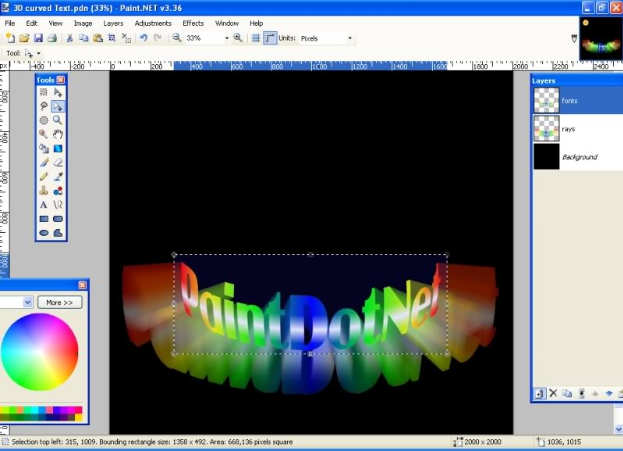
Task: Select the Ellipse Select tool
Action: tap(44, 120)
